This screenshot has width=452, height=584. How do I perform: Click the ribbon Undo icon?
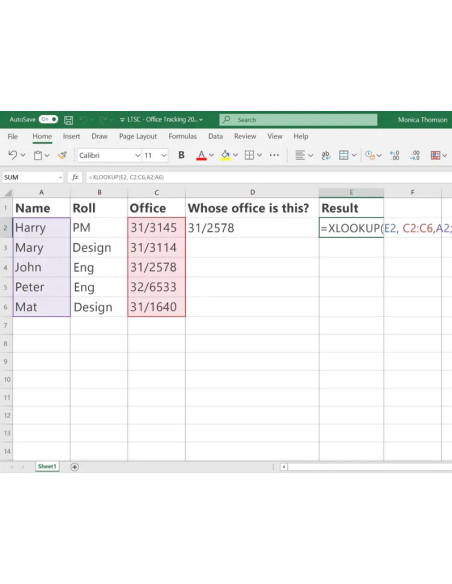13,155
